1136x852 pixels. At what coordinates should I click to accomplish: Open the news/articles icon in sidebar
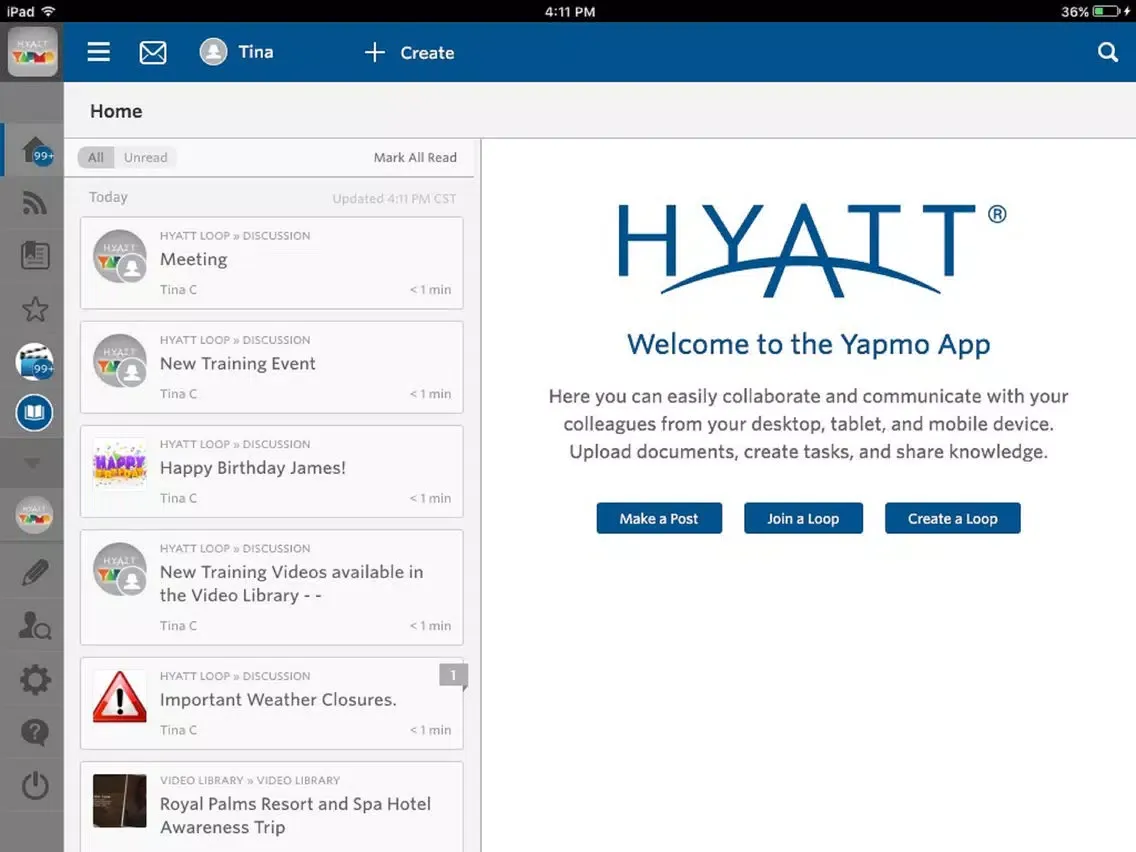(35, 255)
